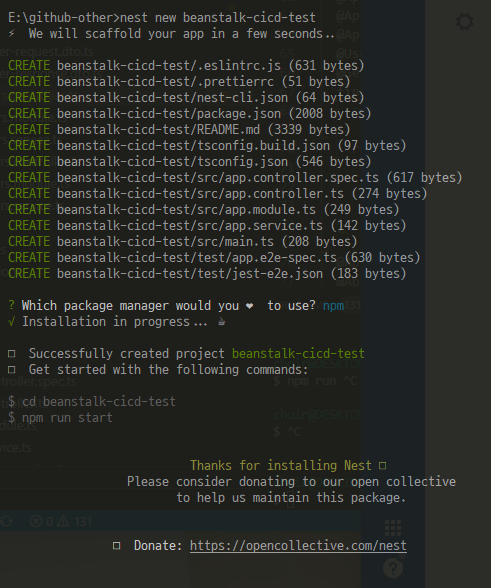Select the 'app.controller.spec.ts (617 bytes)' line
The width and height of the screenshot is (491, 588).
(235, 178)
